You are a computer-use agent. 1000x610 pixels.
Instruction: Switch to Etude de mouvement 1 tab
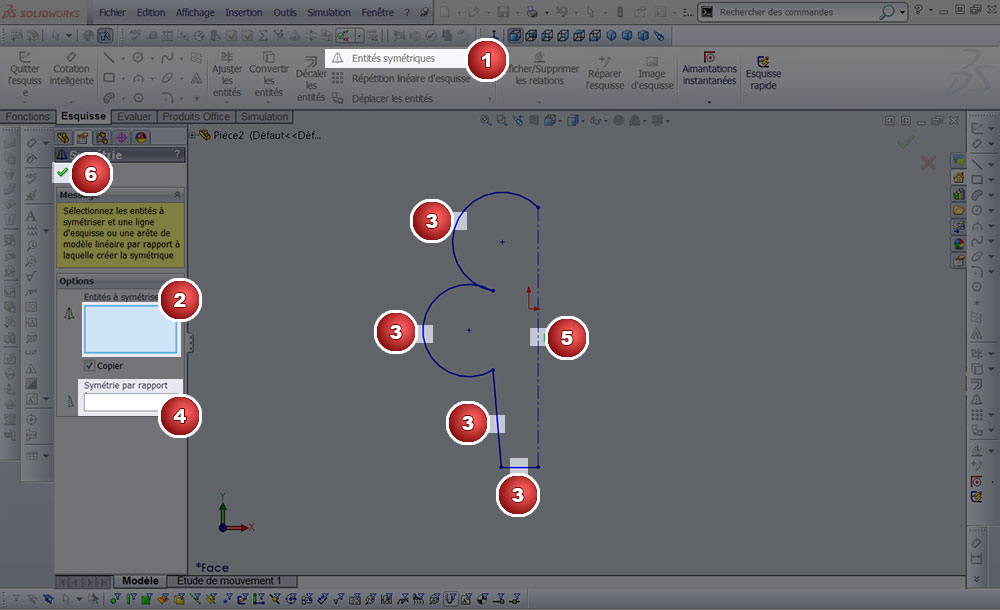(x=229, y=581)
